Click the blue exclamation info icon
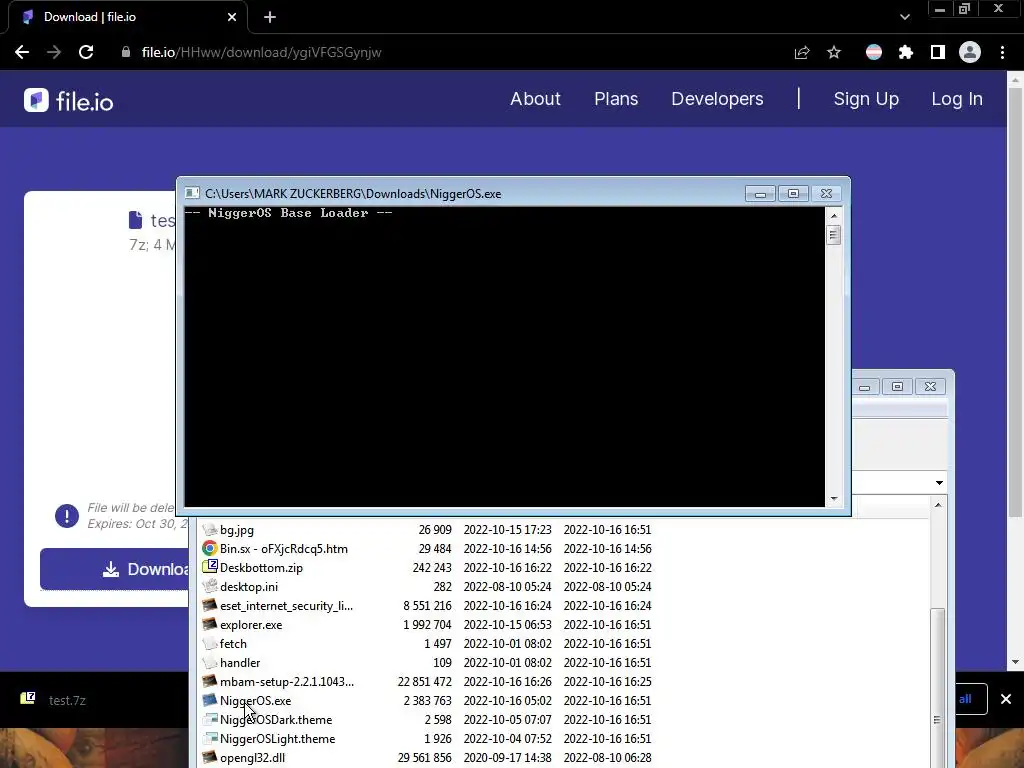The width and height of the screenshot is (1024, 768). coord(67,516)
